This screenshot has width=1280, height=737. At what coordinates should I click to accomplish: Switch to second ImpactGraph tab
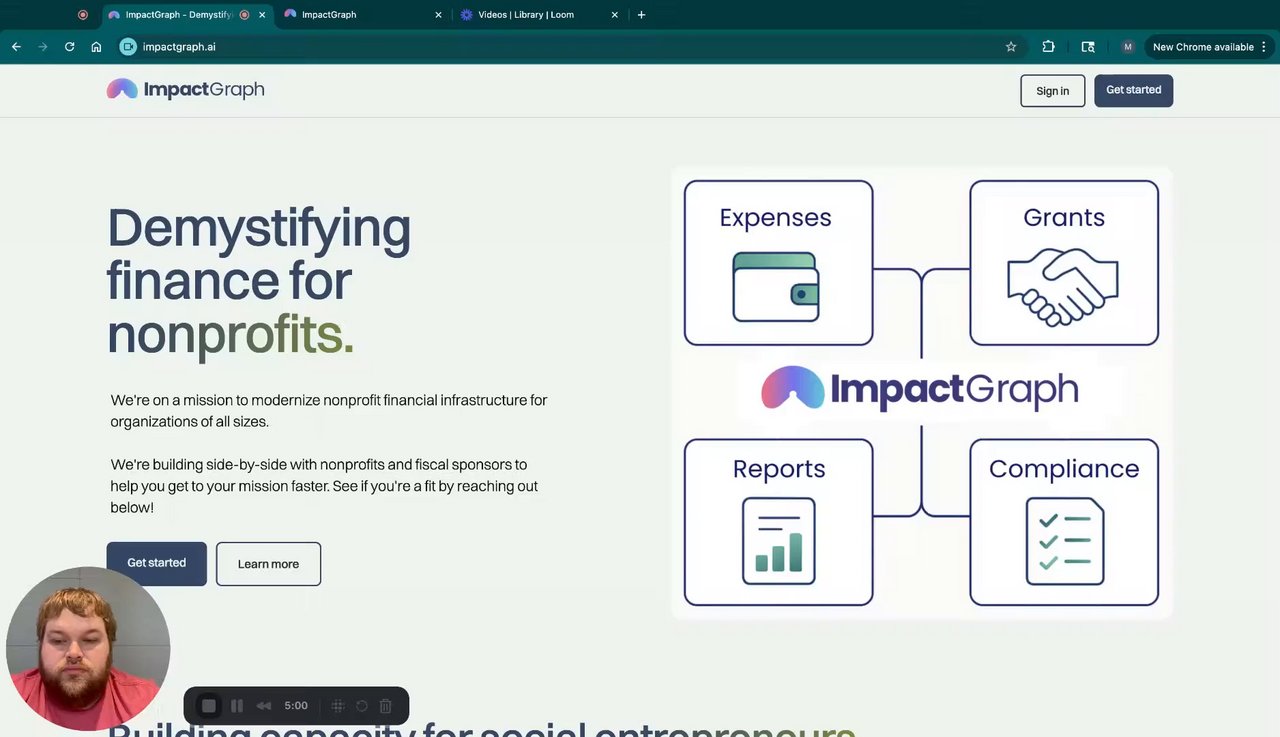tap(362, 15)
